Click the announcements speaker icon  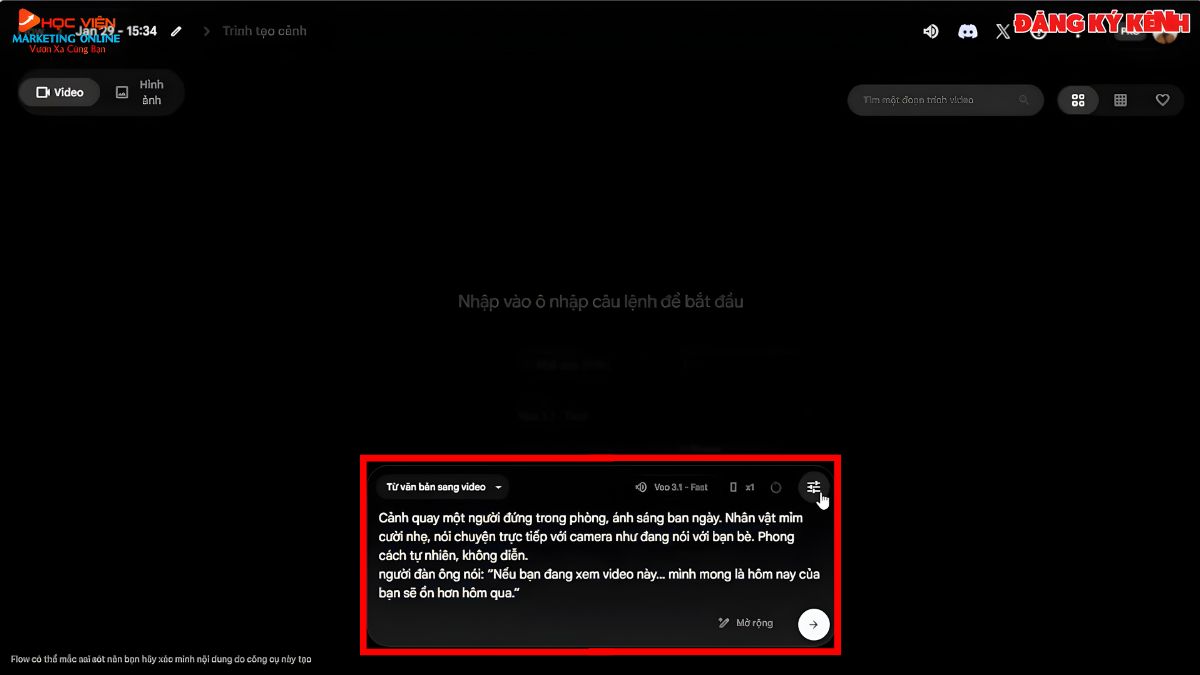point(931,31)
